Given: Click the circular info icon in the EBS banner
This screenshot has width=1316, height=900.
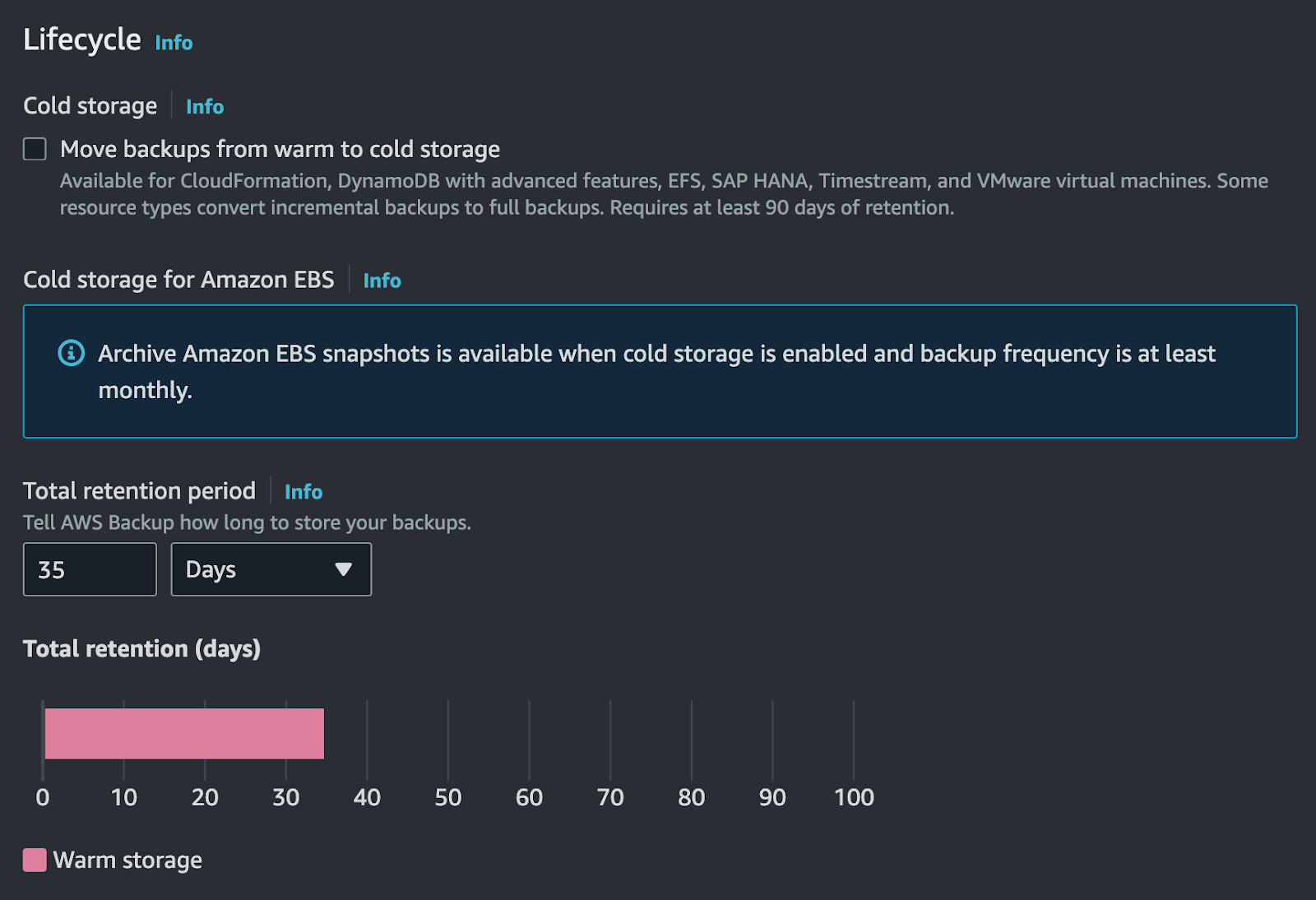Looking at the screenshot, I should (x=72, y=353).
